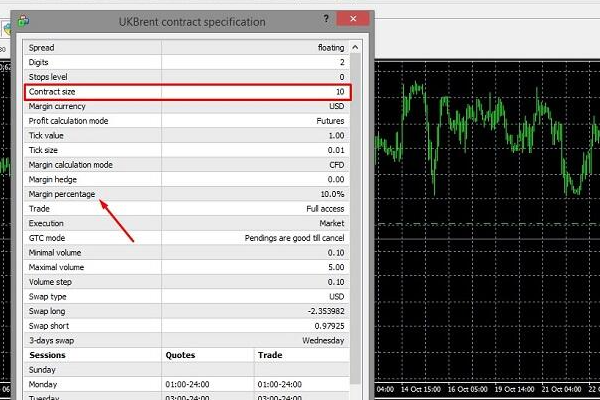Click the help question mark button
600x400 pixels.
[x=327, y=20]
